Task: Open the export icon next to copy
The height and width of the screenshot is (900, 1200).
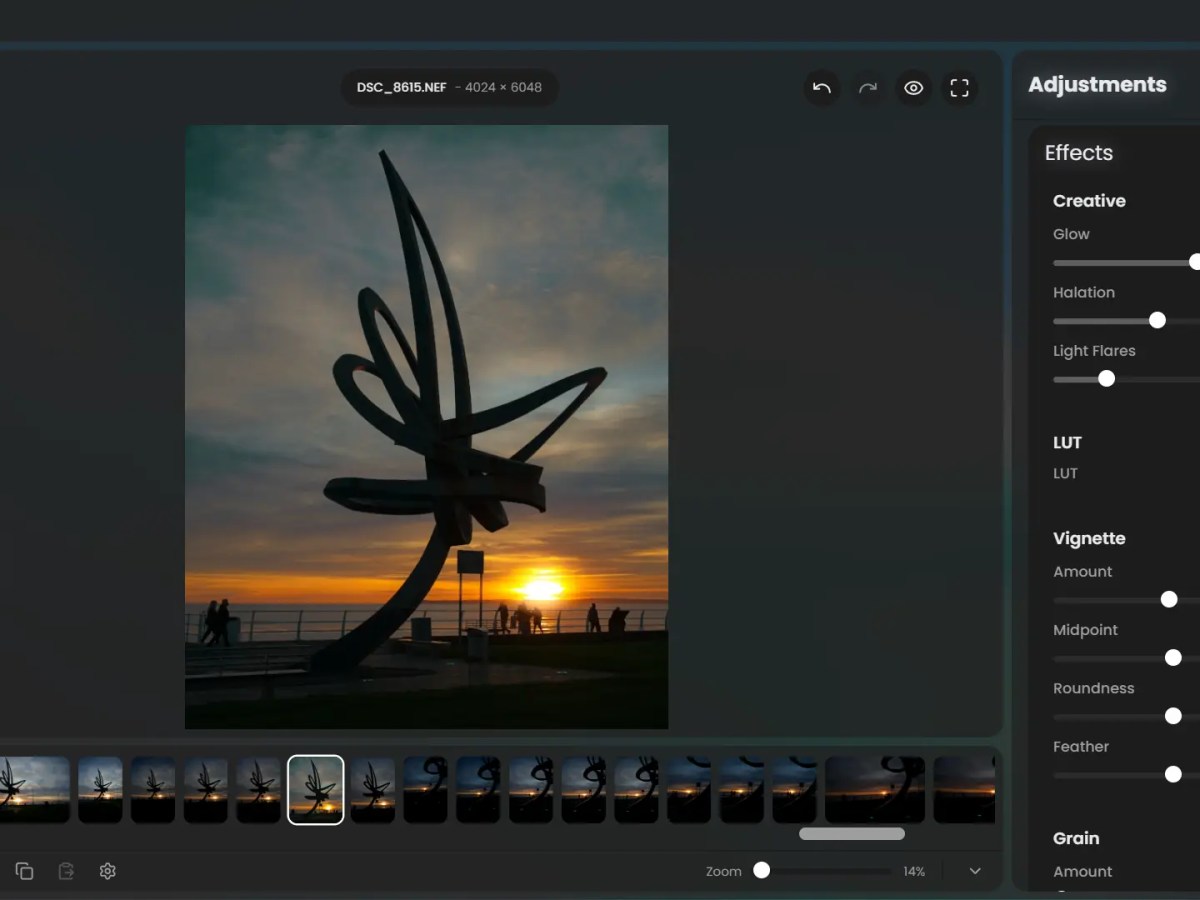Action: [66, 871]
